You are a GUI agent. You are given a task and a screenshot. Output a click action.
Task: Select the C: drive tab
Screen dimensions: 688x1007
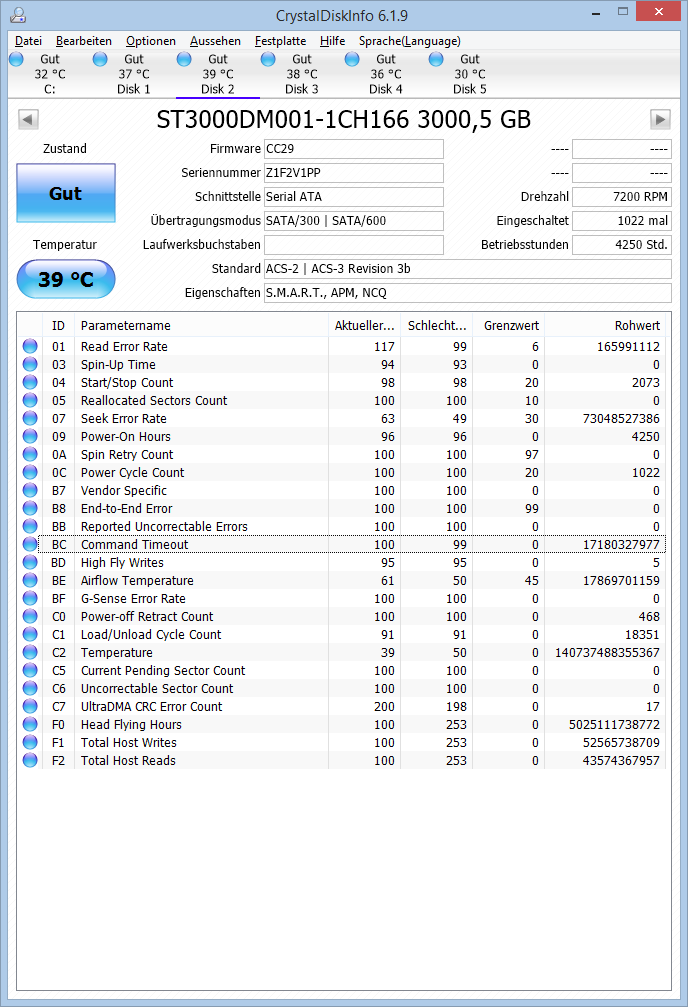coord(49,74)
